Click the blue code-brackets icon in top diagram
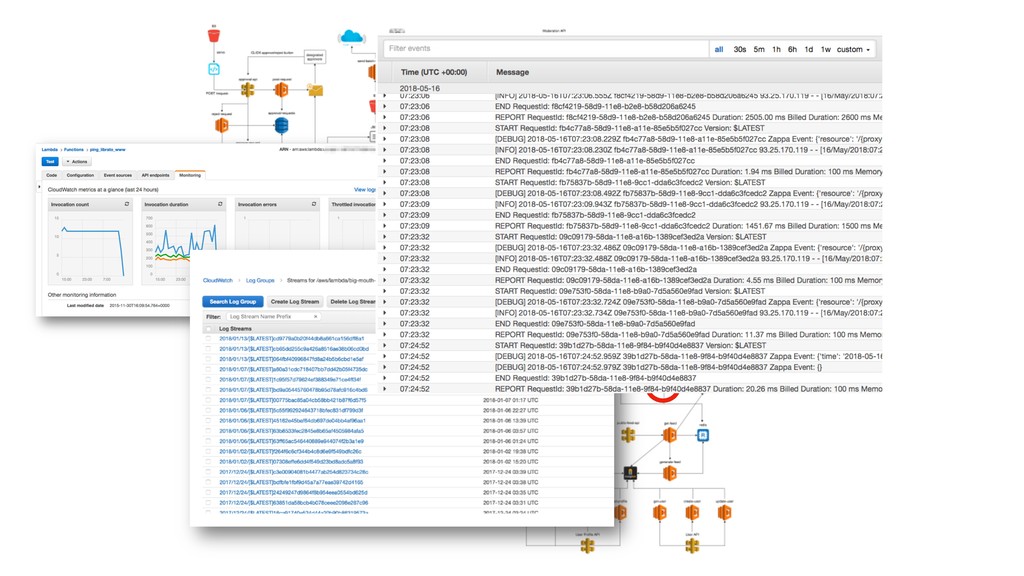 click(214, 69)
